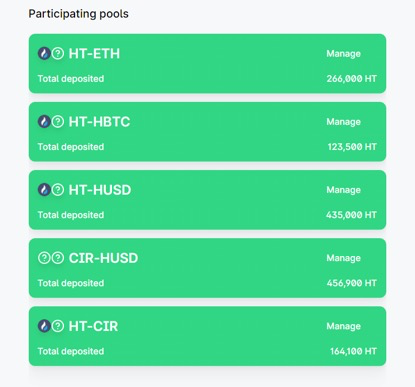Click the question mark icon beside HT-CIR
The image size is (415, 387).
pyautogui.click(x=58, y=326)
